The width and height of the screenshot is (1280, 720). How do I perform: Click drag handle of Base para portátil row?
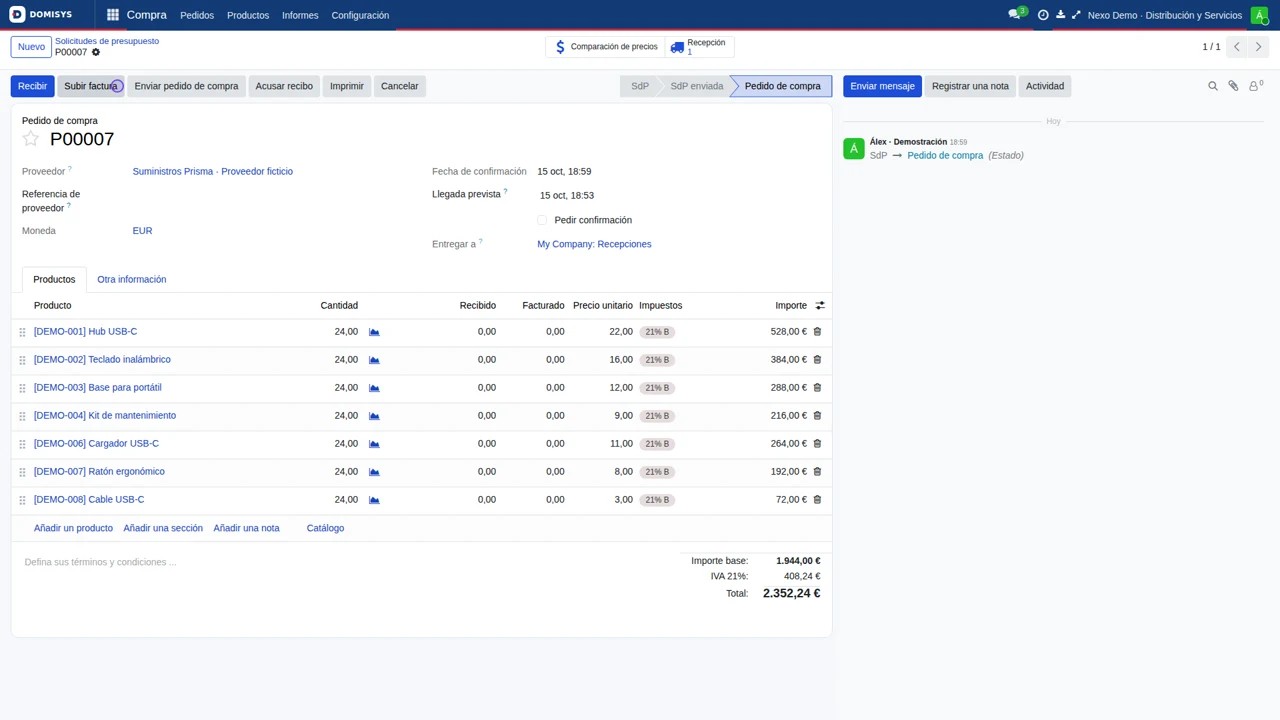pos(22,388)
